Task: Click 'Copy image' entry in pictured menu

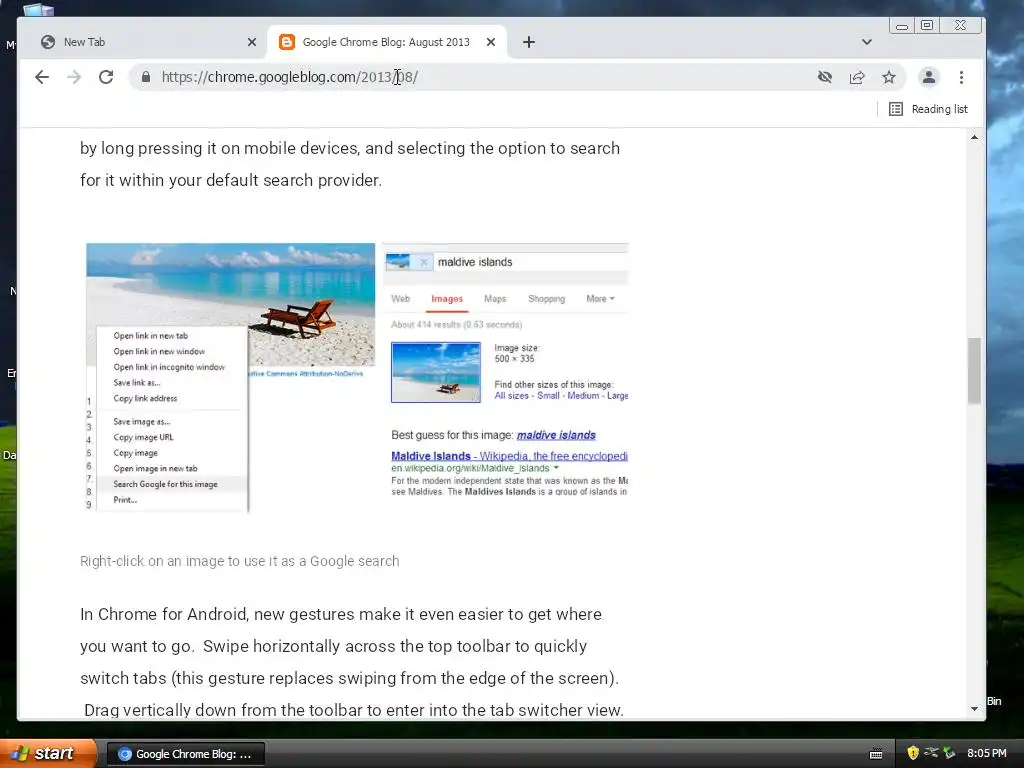Action: click(x=135, y=453)
